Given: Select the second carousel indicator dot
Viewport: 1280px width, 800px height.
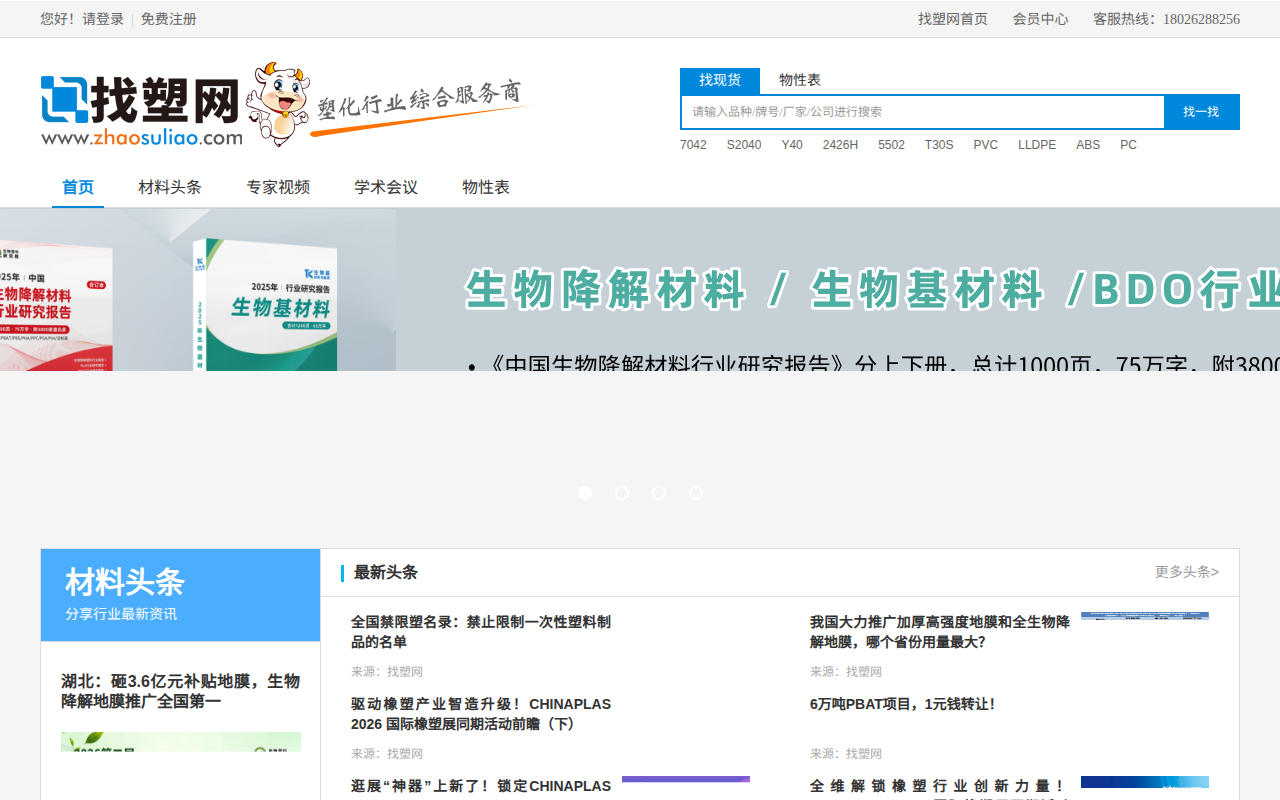Looking at the screenshot, I should 622,493.
